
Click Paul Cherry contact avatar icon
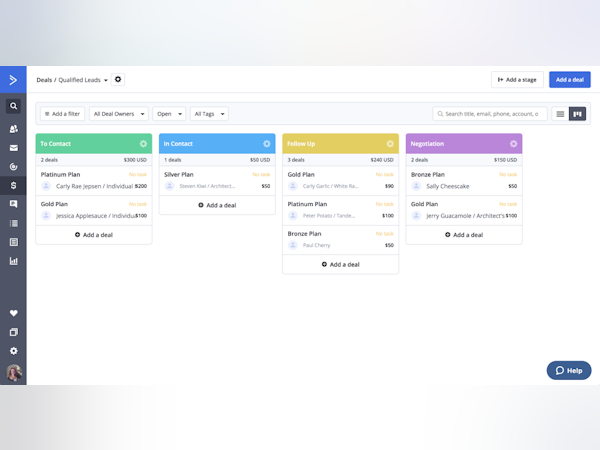point(293,245)
